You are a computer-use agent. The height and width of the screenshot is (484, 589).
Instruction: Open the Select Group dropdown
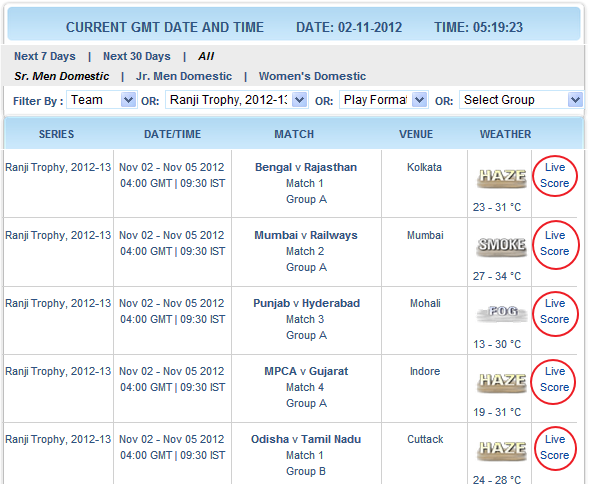(521, 100)
